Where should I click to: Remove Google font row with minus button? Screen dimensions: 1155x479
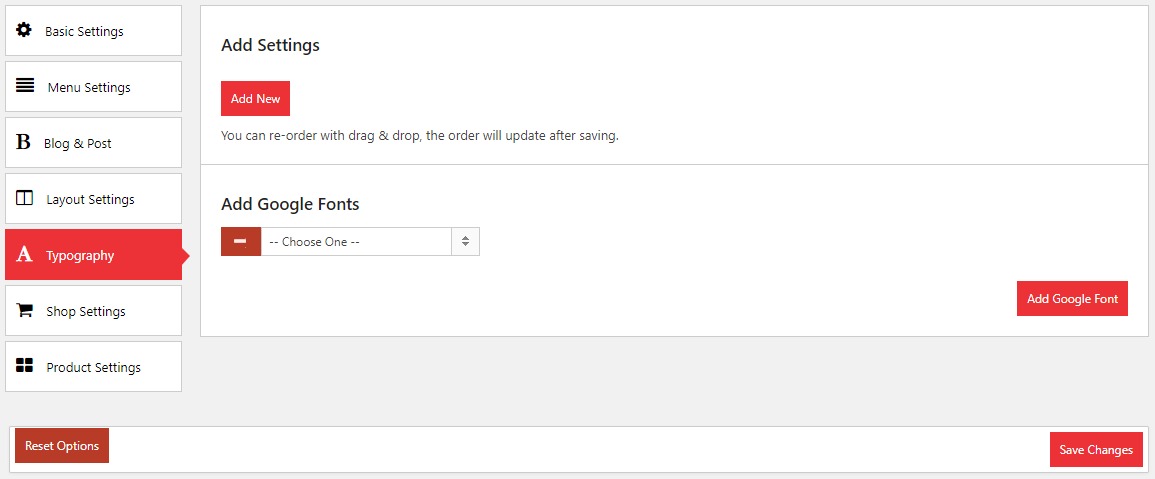tap(241, 242)
